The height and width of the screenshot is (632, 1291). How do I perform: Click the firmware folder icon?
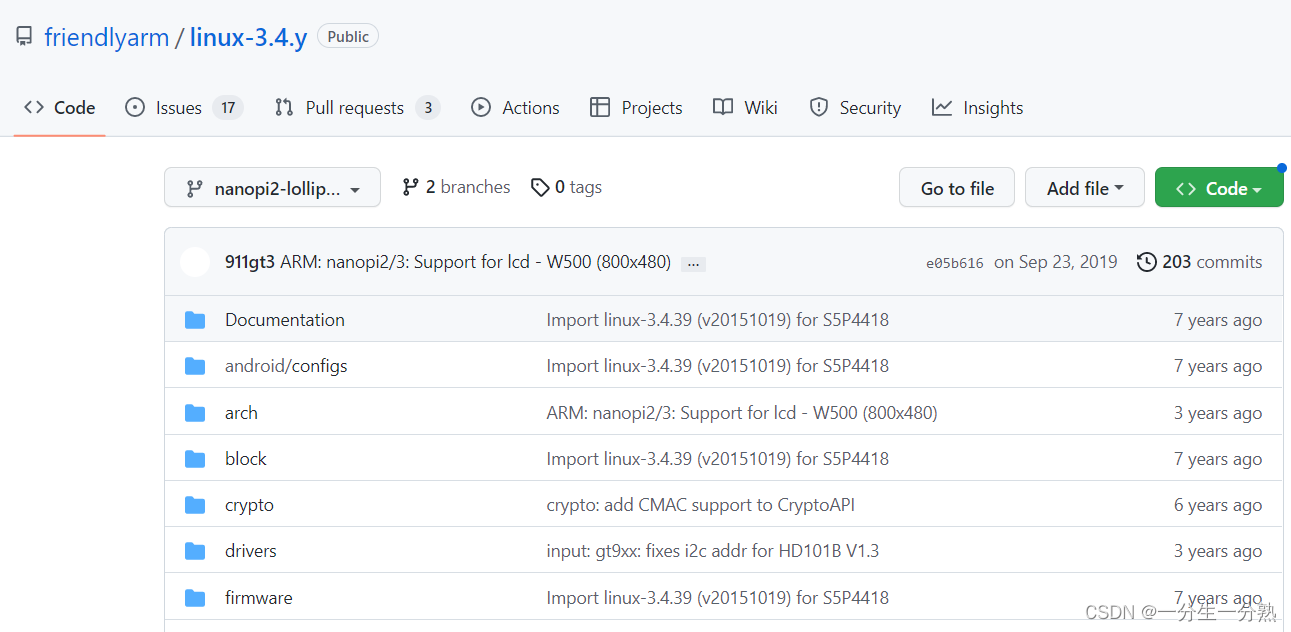click(x=195, y=598)
